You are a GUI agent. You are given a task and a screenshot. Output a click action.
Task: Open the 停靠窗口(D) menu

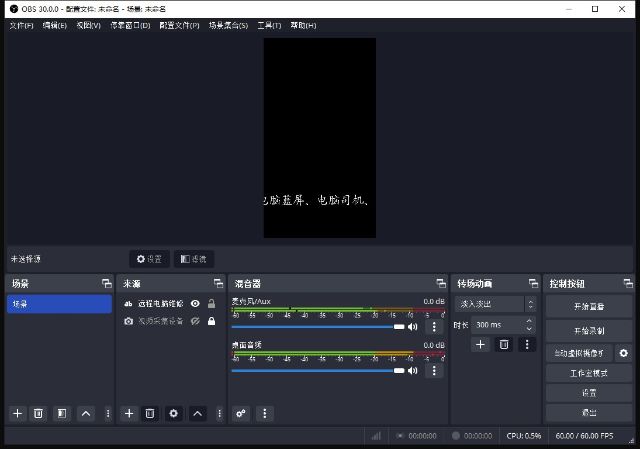pos(130,25)
